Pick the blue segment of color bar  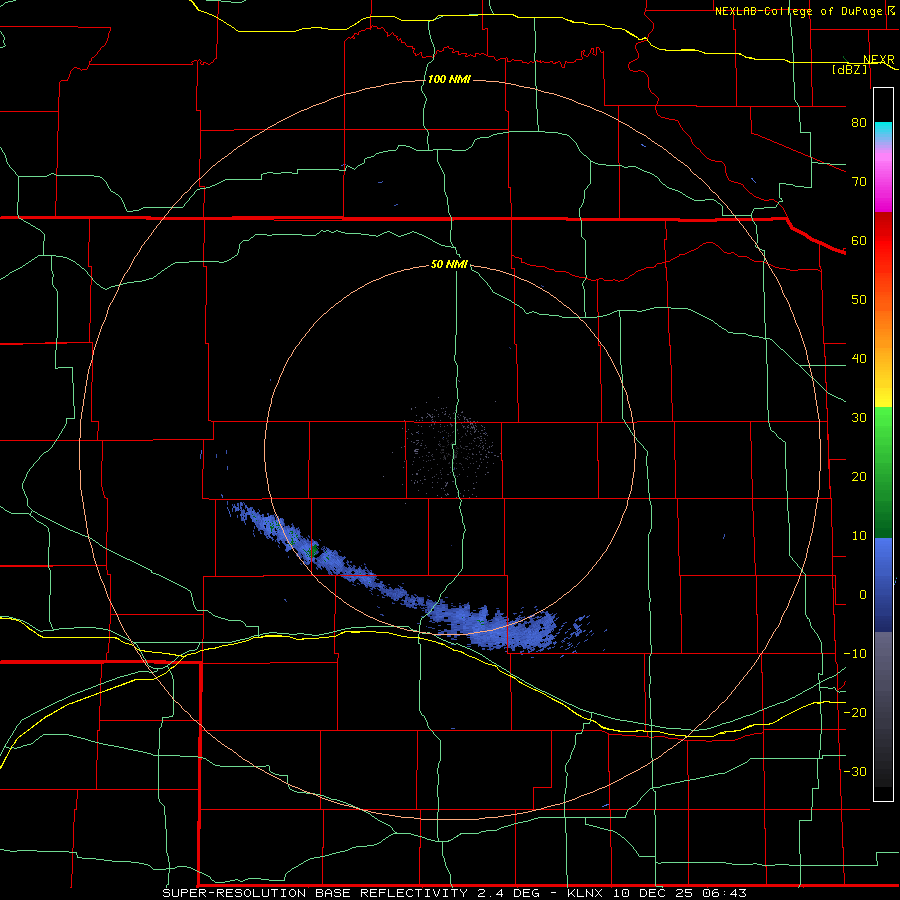pyautogui.click(x=883, y=584)
